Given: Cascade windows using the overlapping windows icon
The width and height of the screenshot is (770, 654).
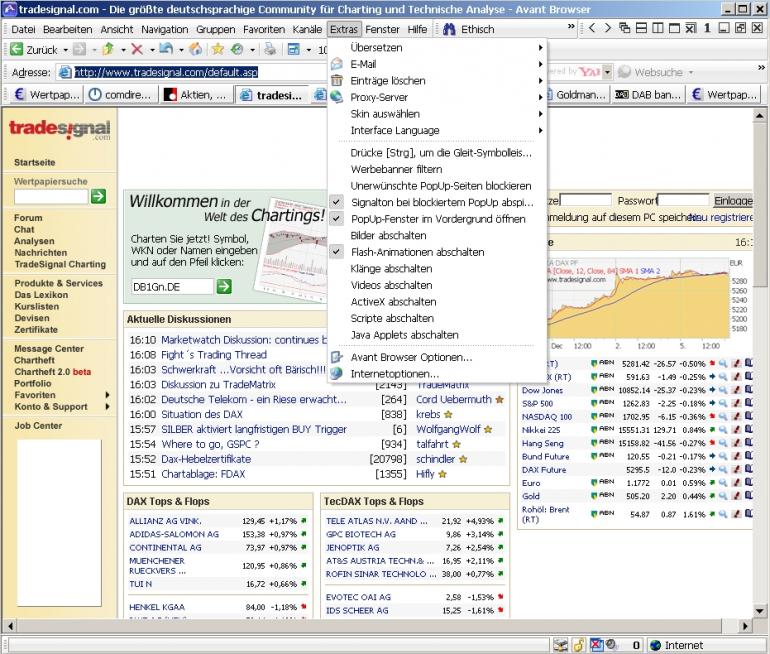Looking at the screenshot, I should click(x=625, y=28).
